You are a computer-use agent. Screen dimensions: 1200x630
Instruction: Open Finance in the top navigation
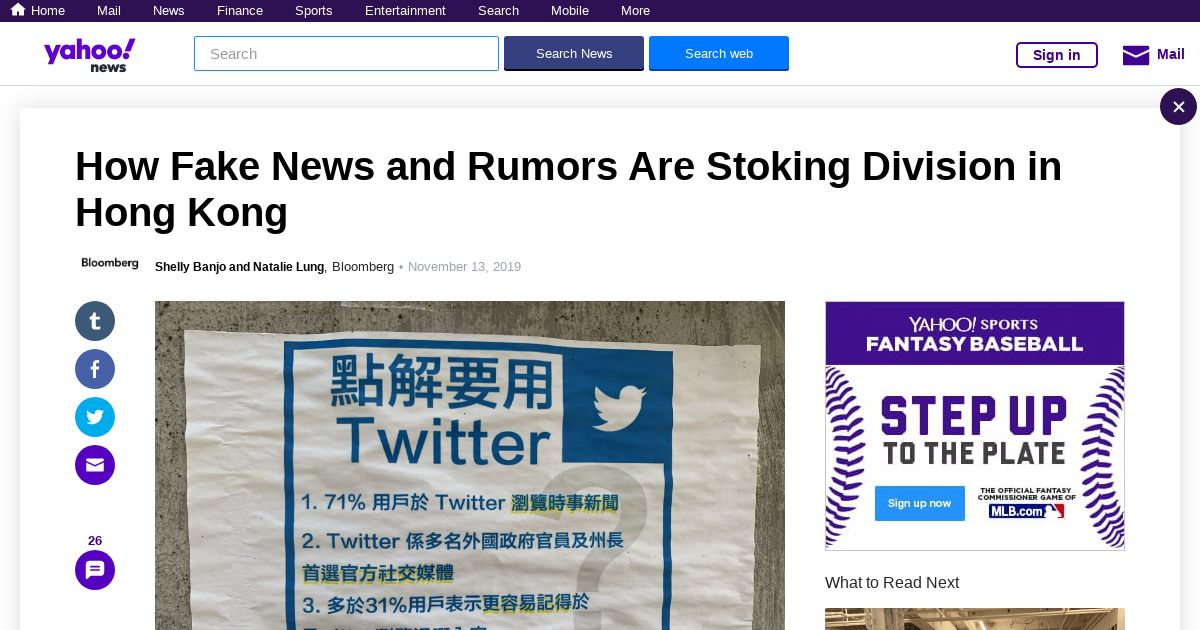point(240,11)
